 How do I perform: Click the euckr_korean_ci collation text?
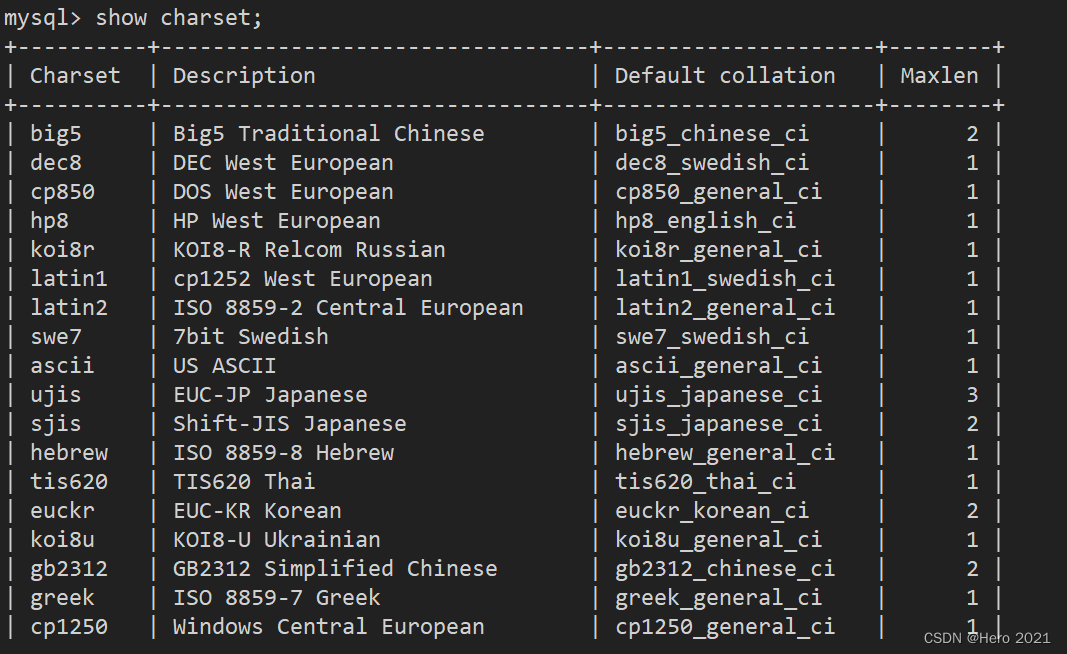(712, 511)
